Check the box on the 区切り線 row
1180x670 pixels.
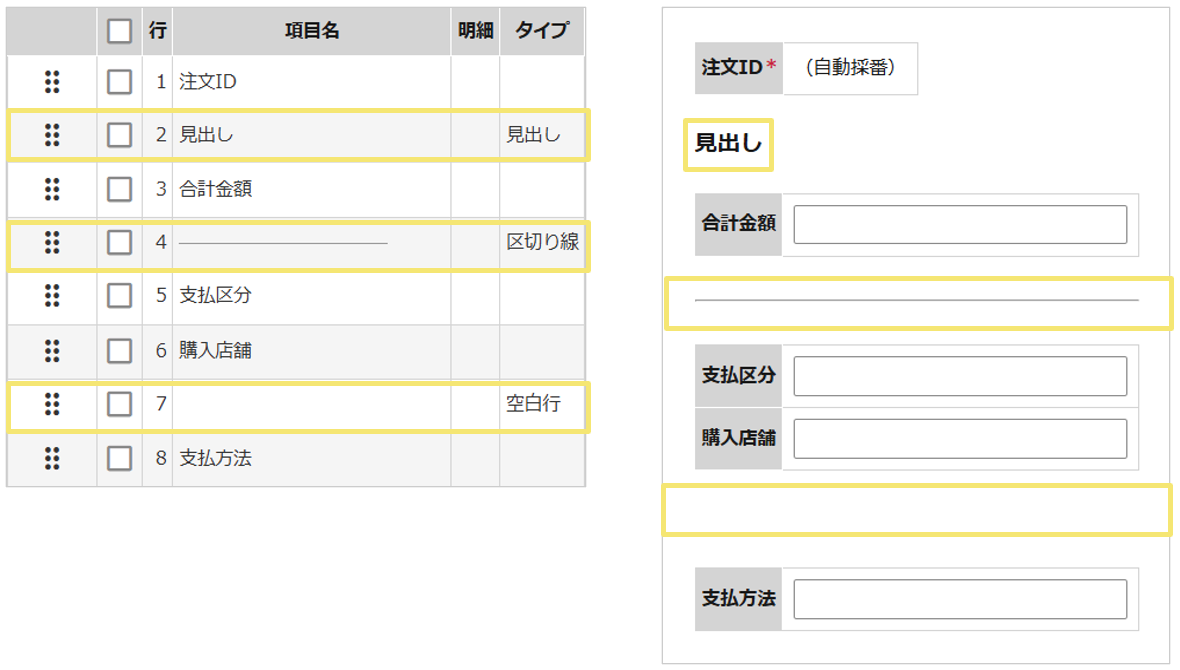coord(120,242)
